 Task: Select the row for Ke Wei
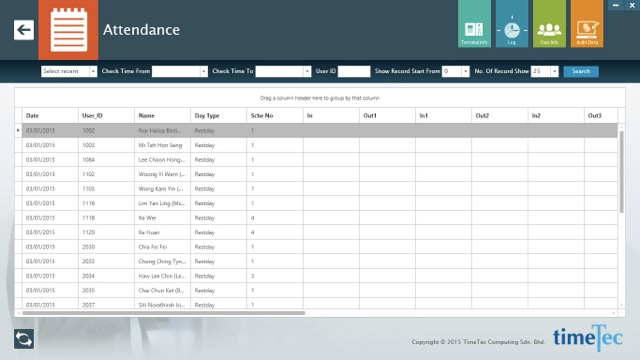(320, 218)
